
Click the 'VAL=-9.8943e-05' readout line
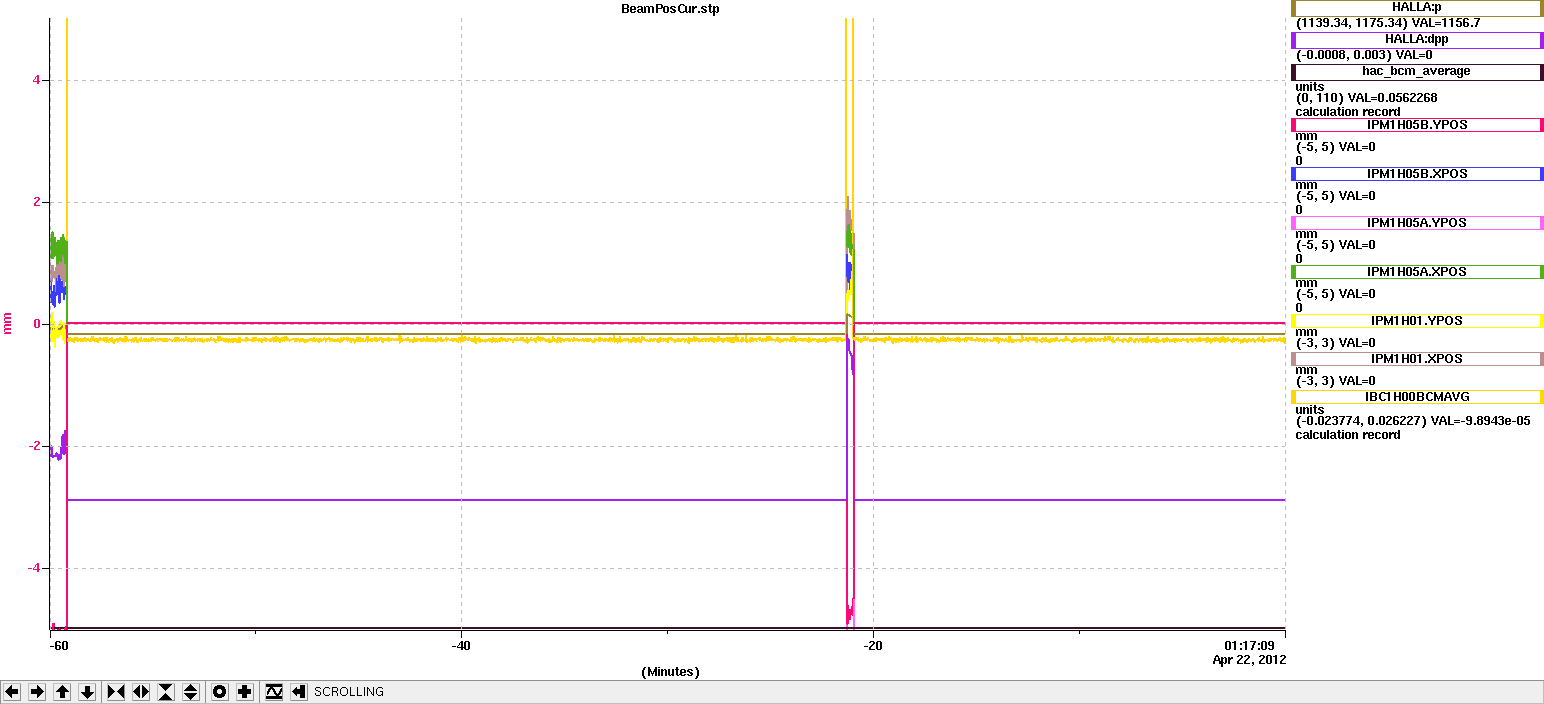coord(1413,421)
